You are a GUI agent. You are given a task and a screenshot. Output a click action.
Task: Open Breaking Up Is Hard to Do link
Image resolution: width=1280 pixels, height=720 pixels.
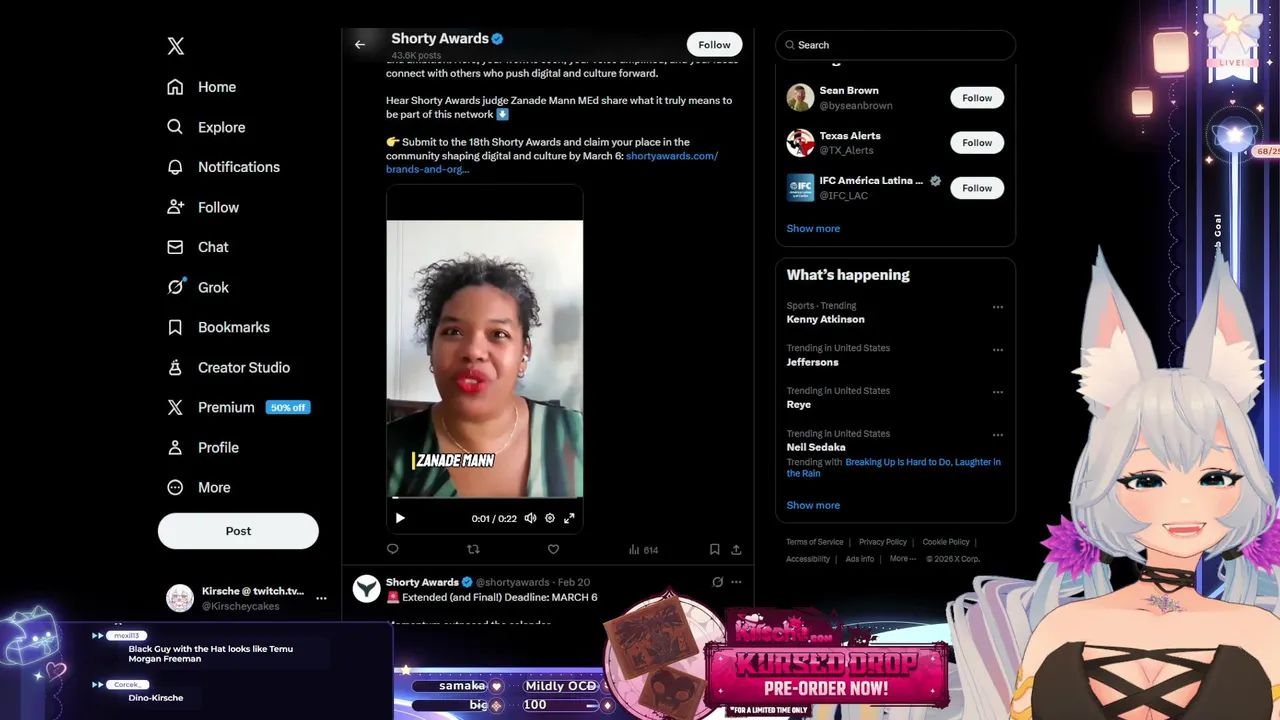[897, 462]
